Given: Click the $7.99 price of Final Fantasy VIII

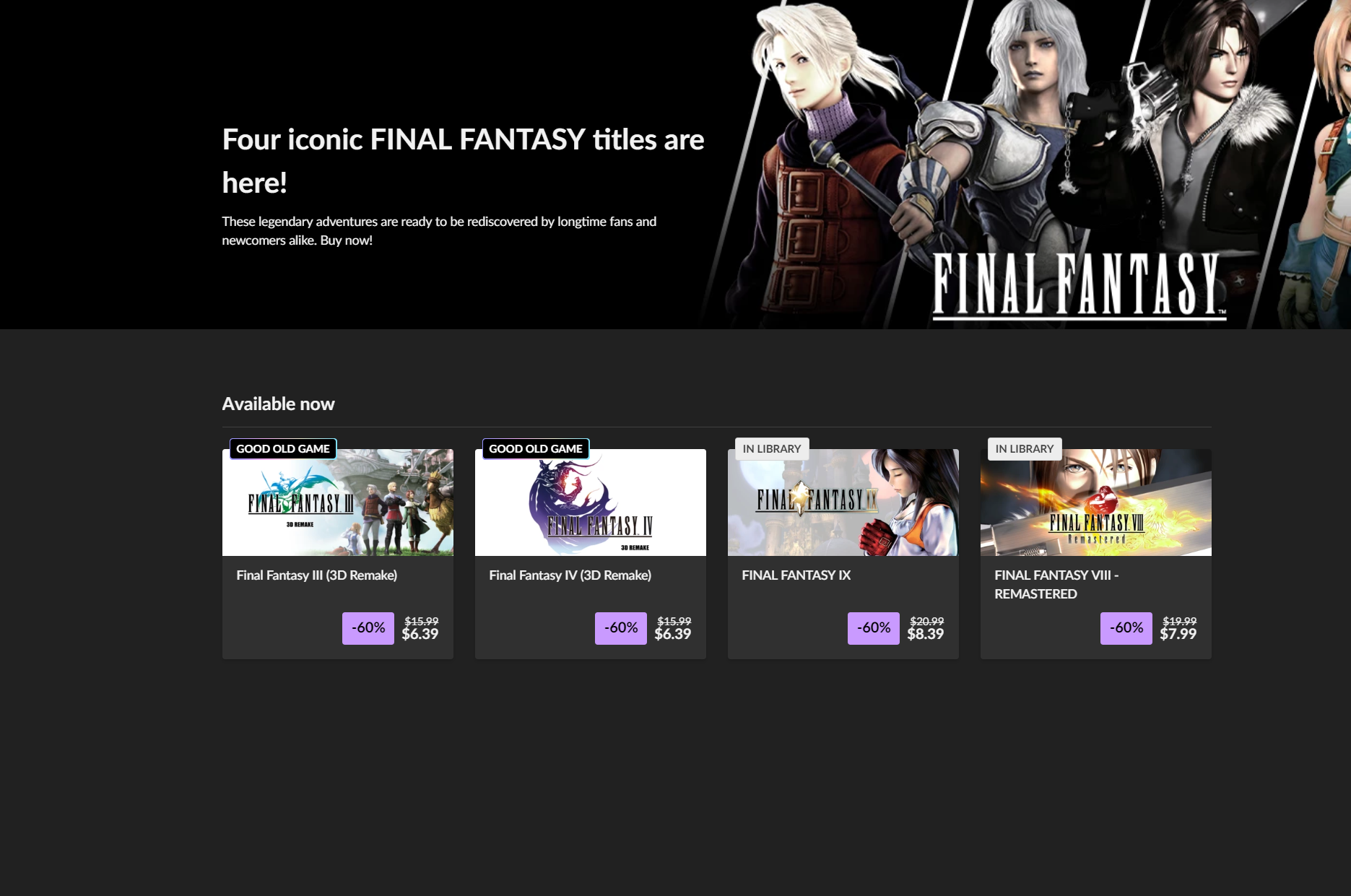Looking at the screenshot, I should tap(1178, 635).
